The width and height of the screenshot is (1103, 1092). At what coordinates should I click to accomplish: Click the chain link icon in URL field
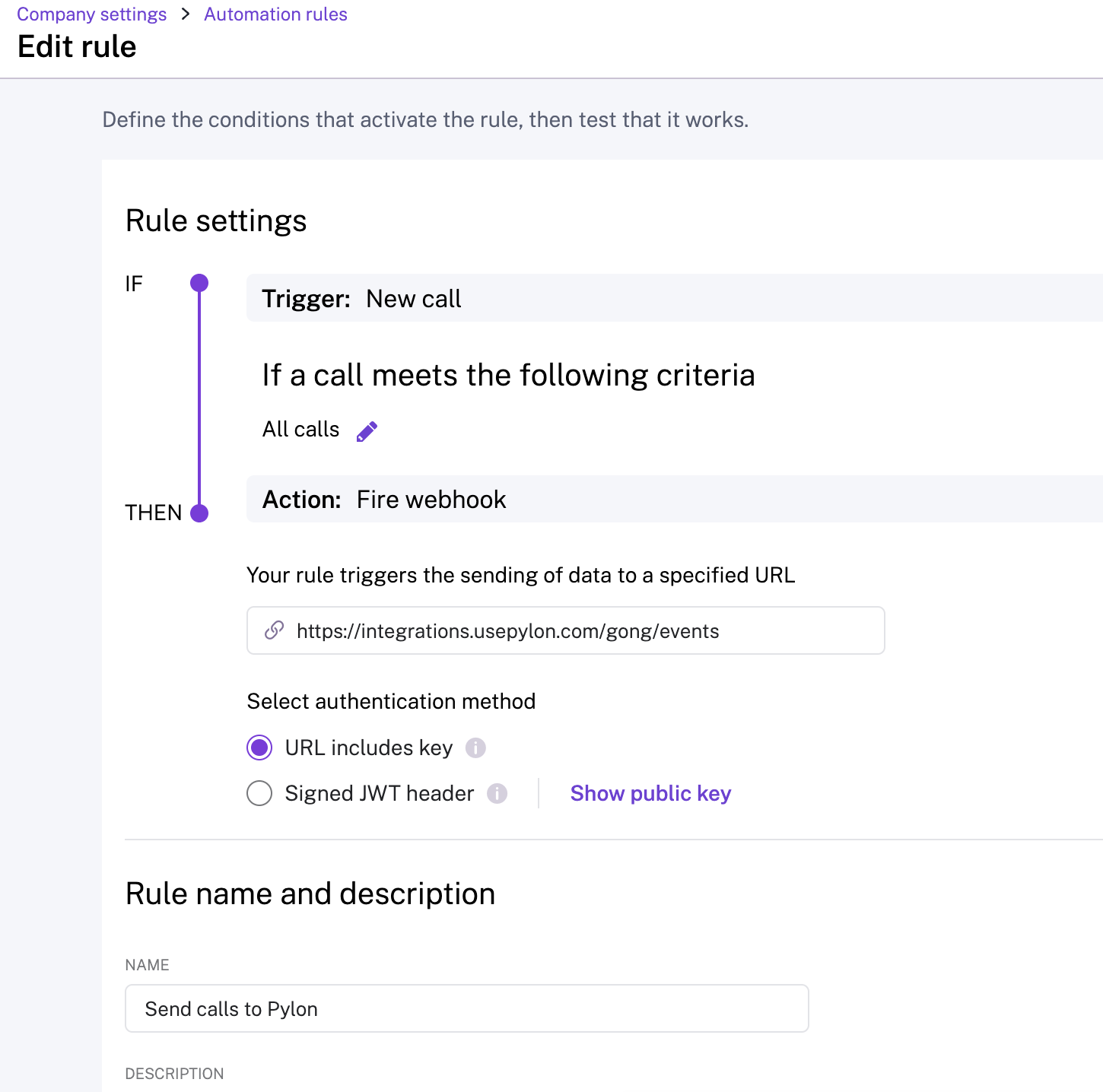[274, 630]
